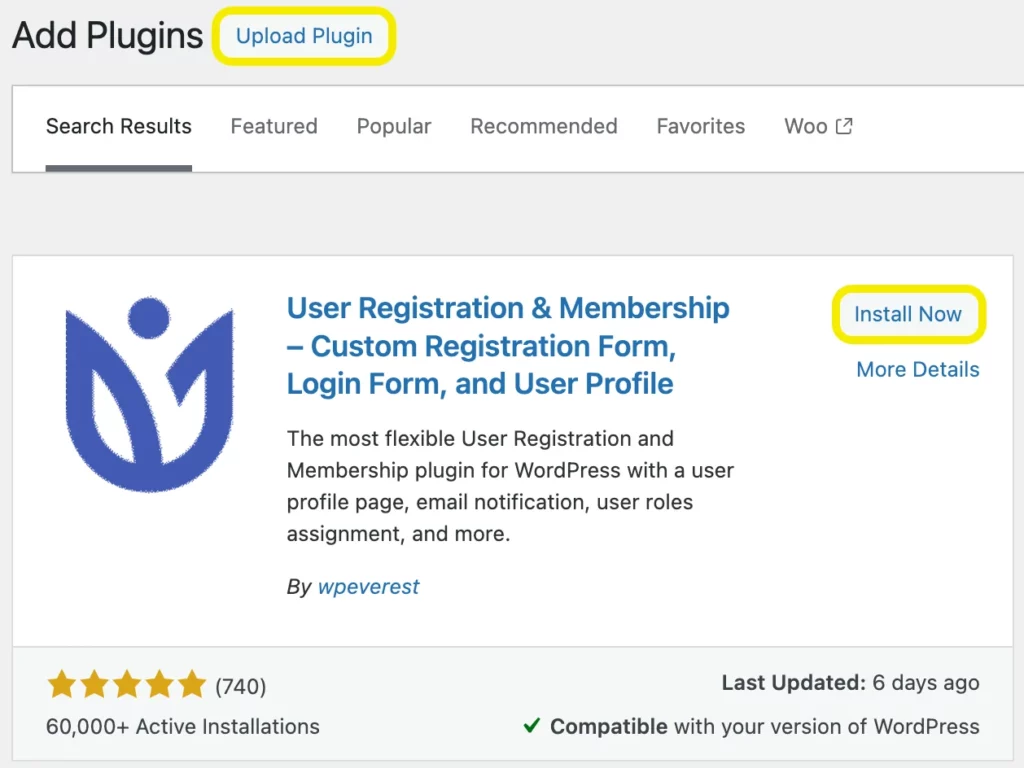
Task: Click the third rating star
Action: click(127, 684)
